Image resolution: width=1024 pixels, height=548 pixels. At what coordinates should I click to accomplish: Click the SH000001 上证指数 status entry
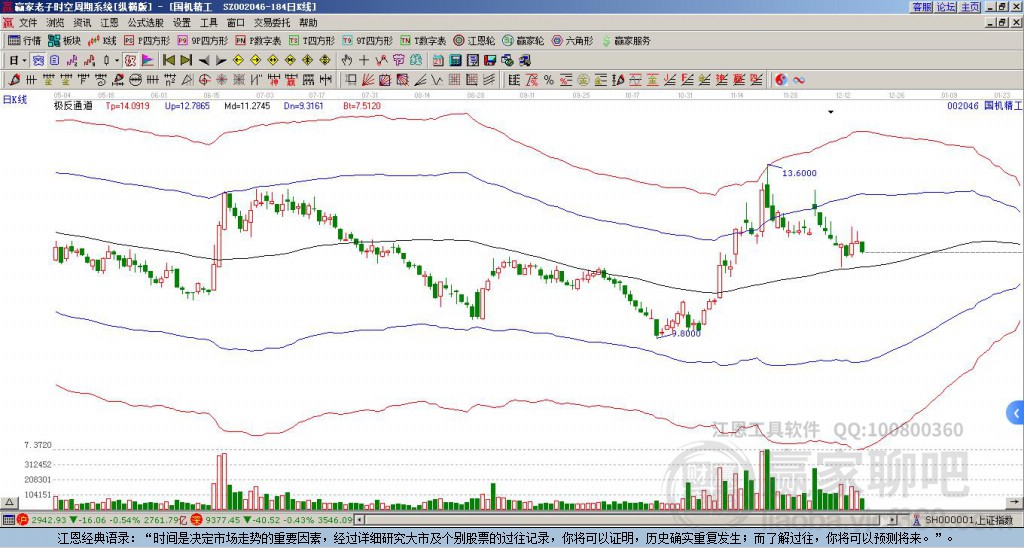tap(964, 520)
